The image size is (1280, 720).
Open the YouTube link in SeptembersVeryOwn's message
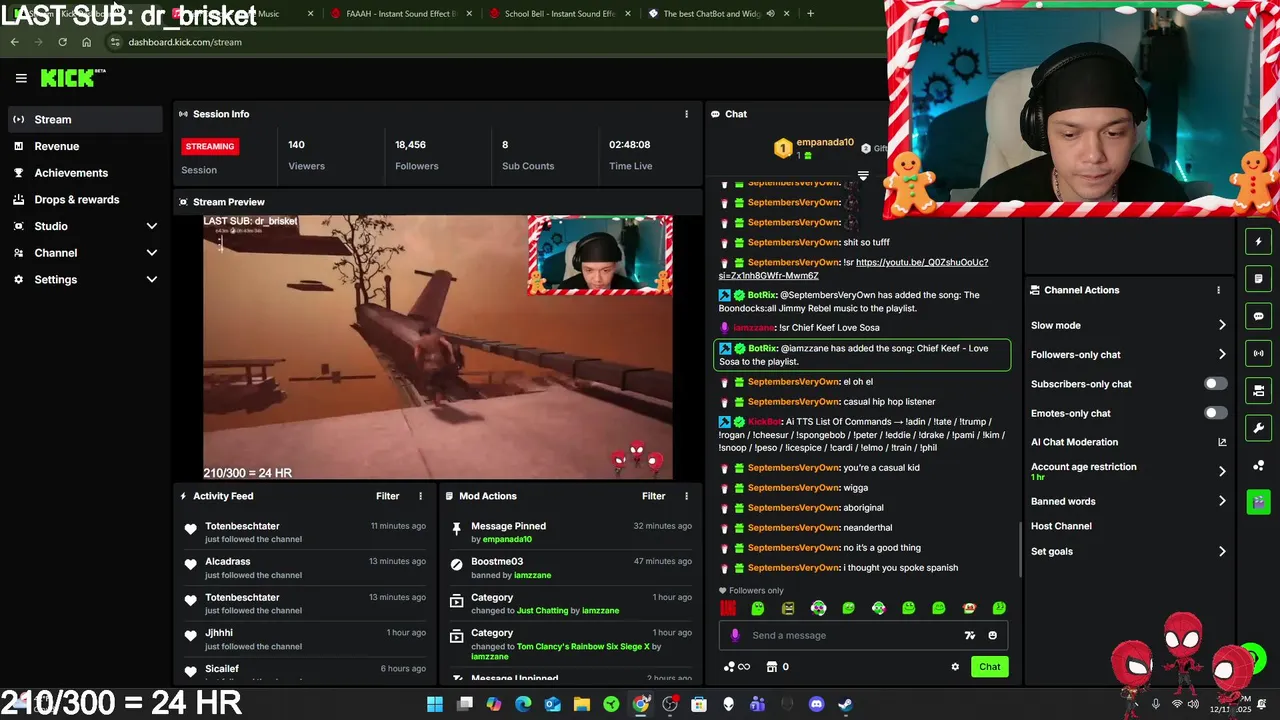[x=853, y=269]
